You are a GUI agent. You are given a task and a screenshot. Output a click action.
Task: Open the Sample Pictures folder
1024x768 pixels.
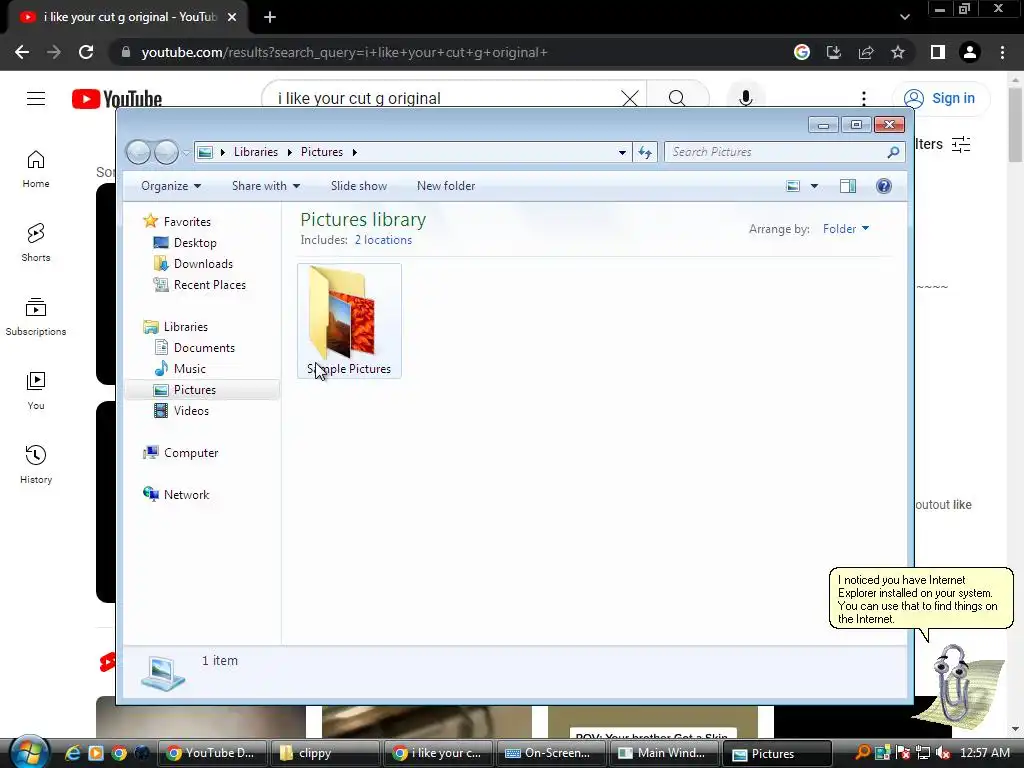click(x=349, y=321)
